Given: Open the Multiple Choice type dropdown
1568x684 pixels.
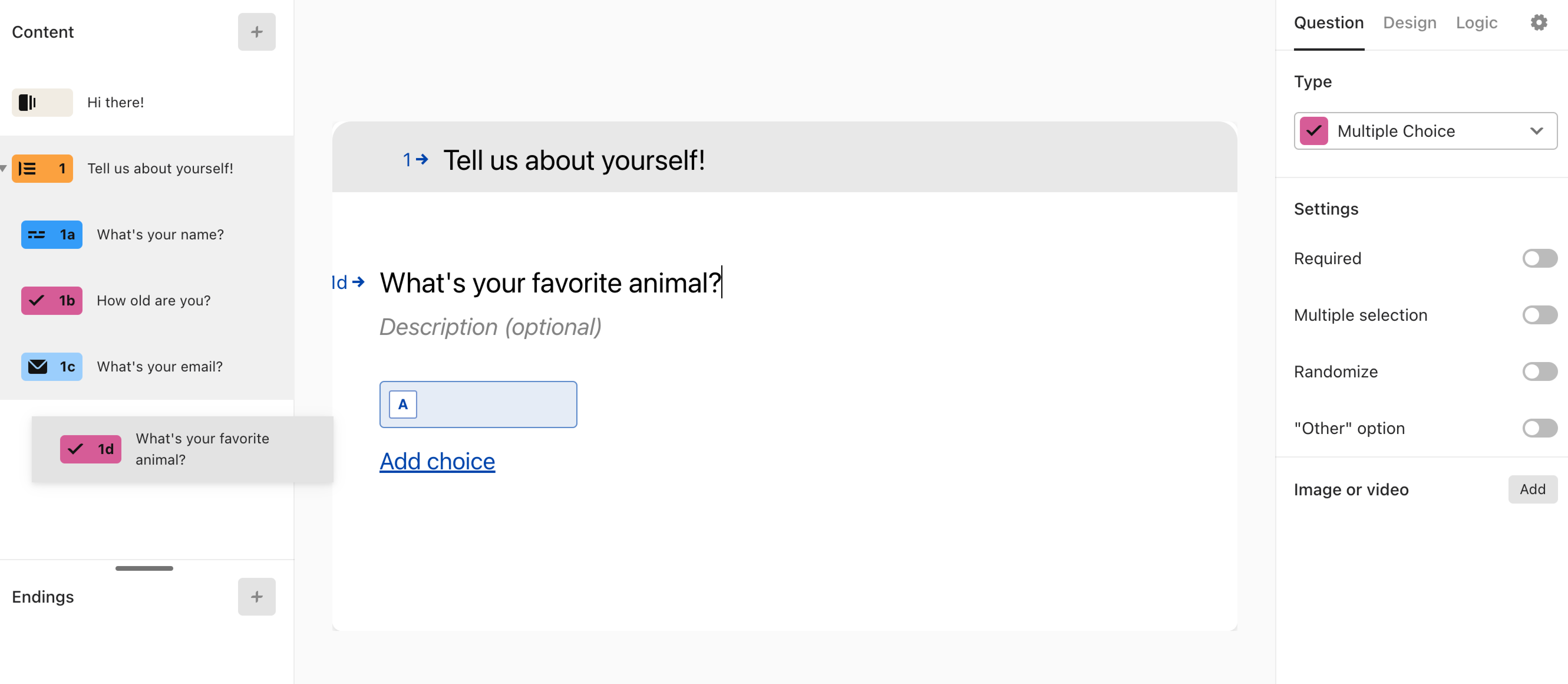Looking at the screenshot, I should pos(1425,131).
